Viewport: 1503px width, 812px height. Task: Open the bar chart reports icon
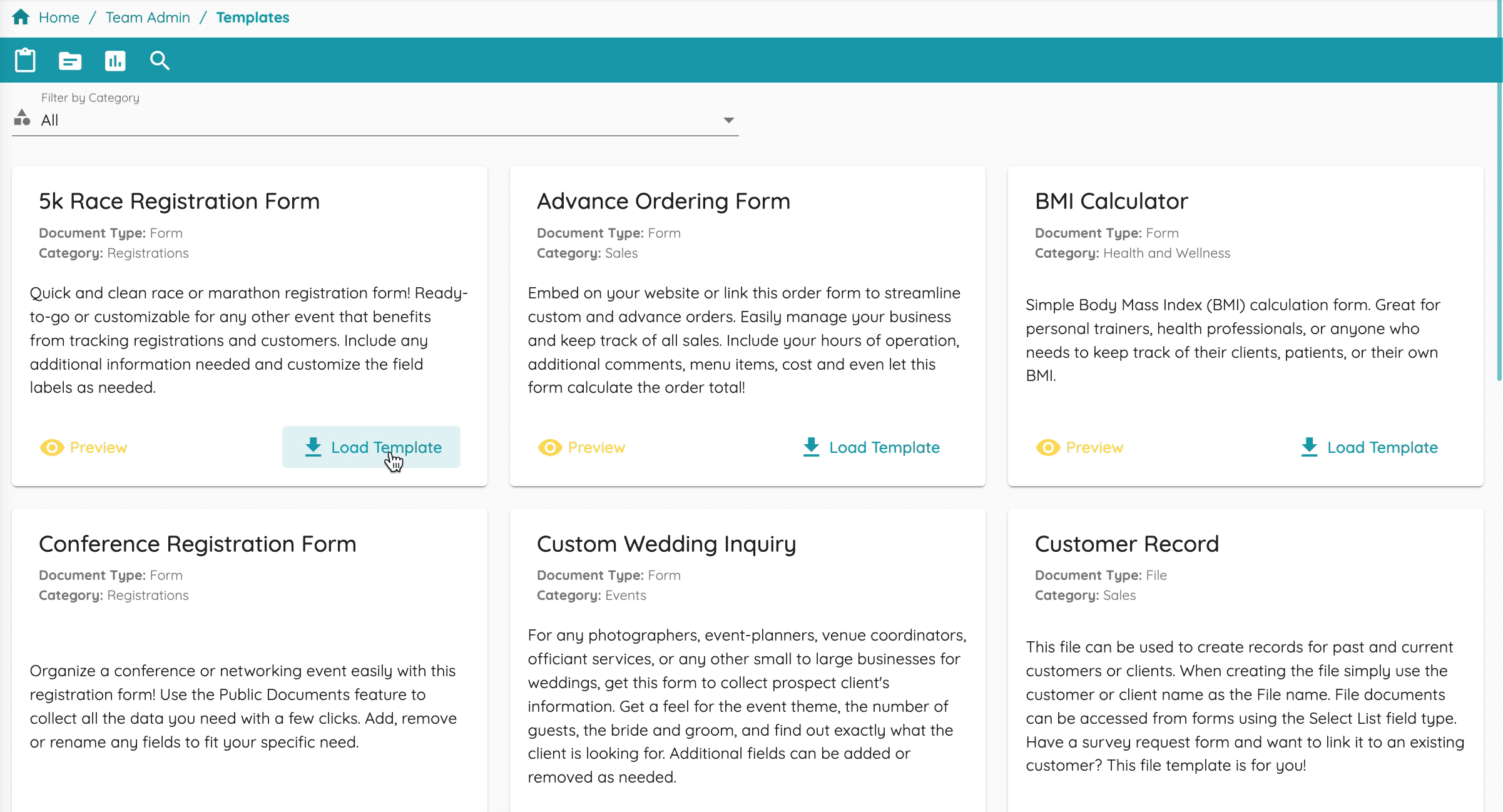pyautogui.click(x=115, y=61)
